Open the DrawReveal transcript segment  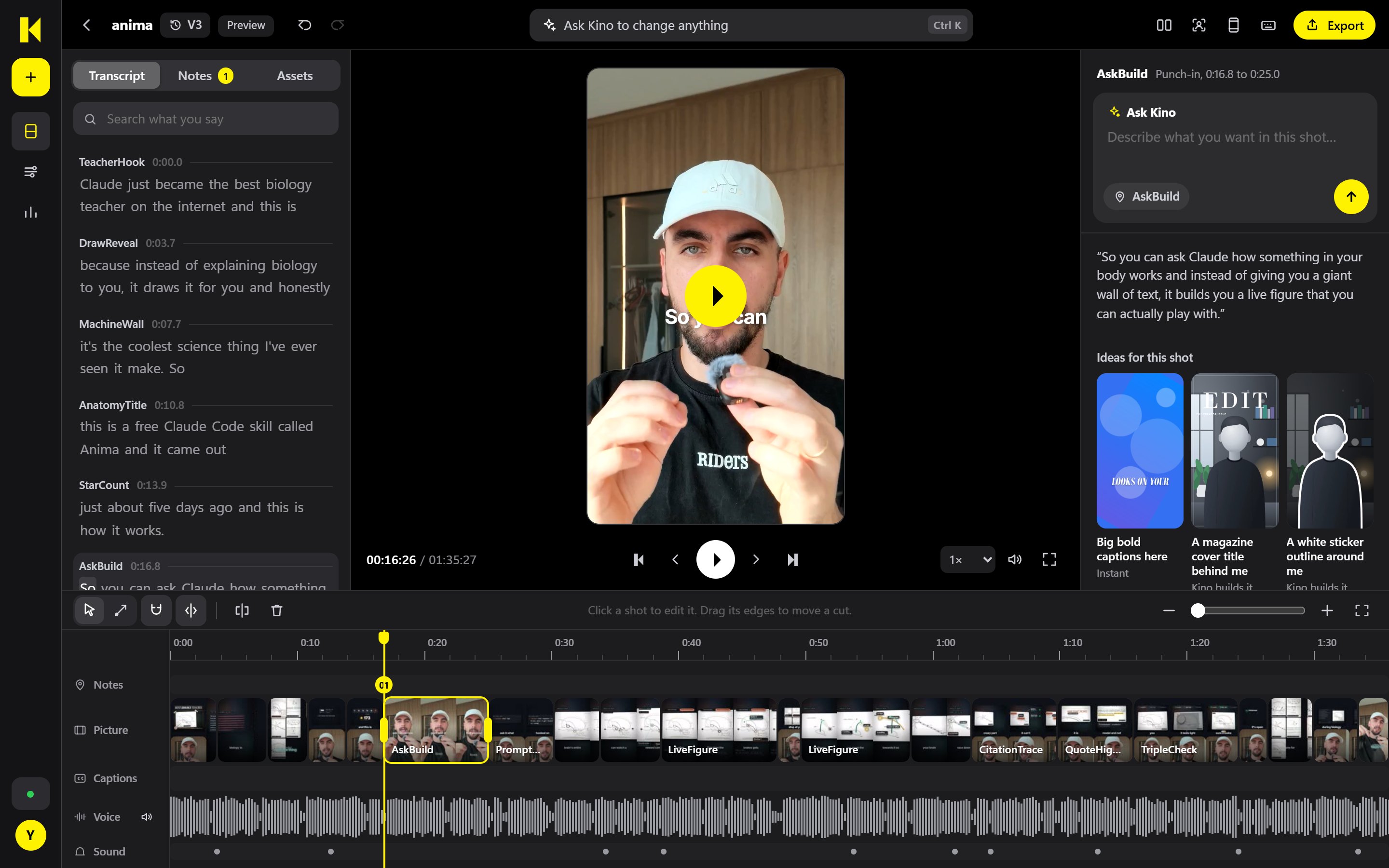205,266
